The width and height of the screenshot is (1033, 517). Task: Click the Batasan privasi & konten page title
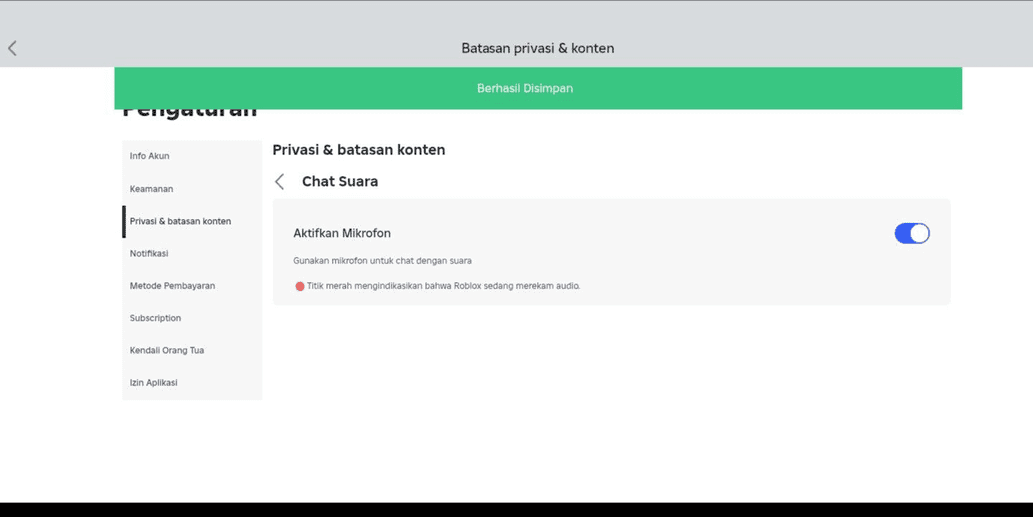pos(537,48)
